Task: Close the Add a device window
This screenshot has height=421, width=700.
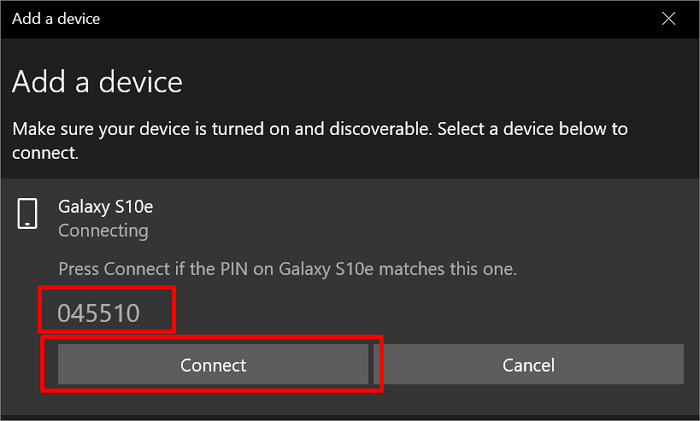Action: 668,18
